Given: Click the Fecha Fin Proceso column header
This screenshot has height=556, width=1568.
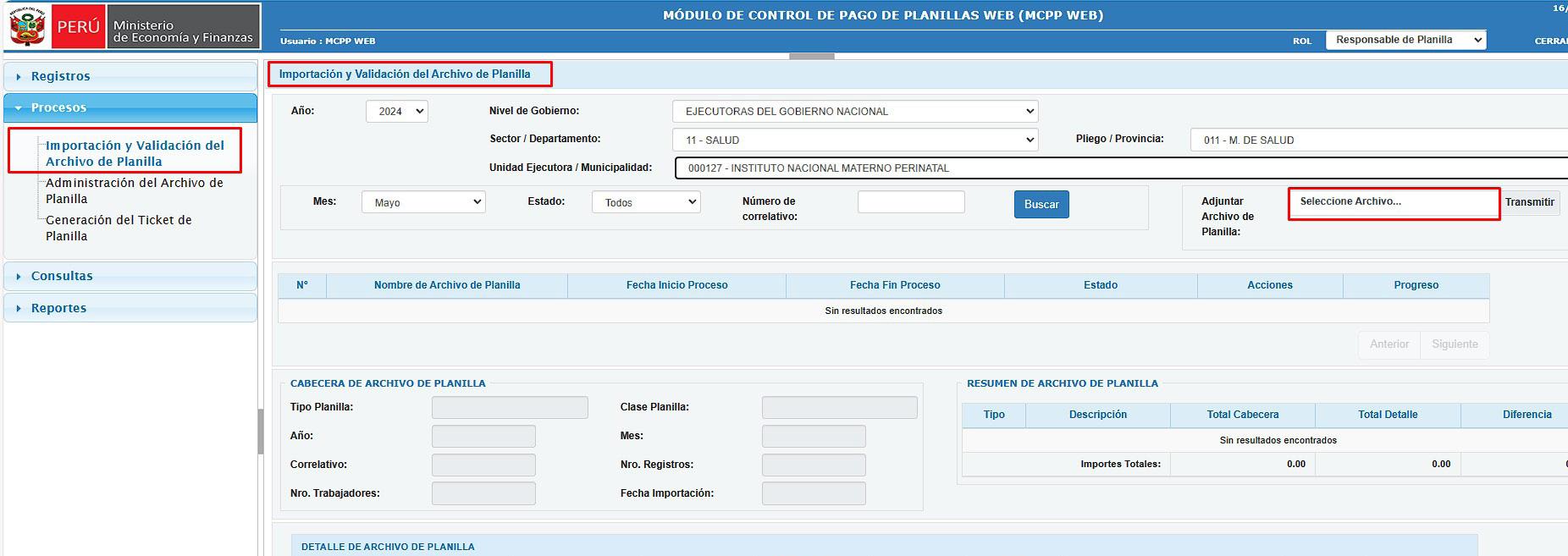Looking at the screenshot, I should point(895,285).
